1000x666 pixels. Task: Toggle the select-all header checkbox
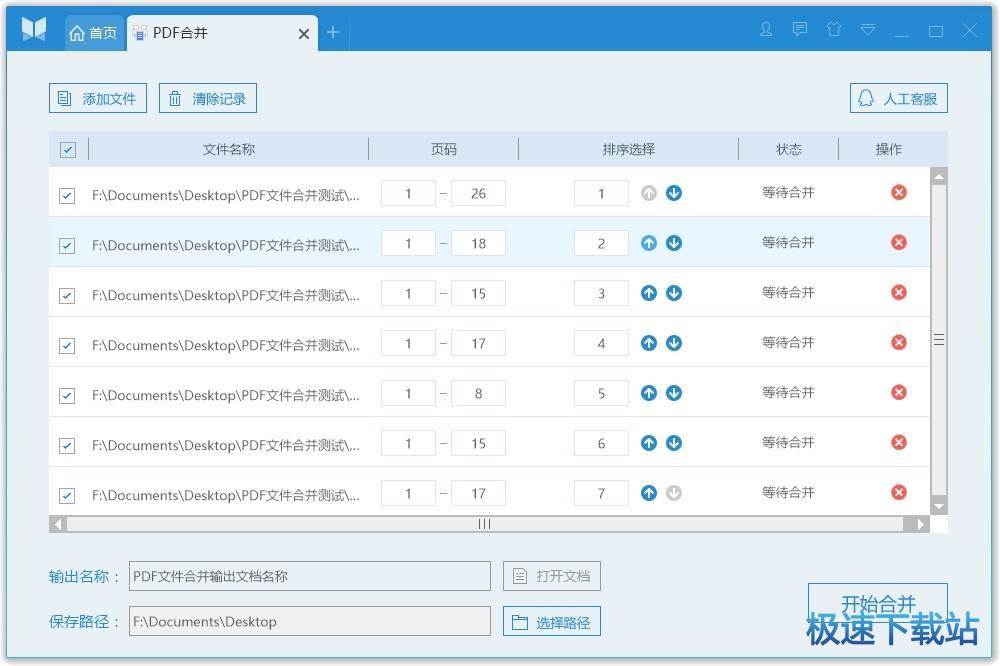[68, 150]
